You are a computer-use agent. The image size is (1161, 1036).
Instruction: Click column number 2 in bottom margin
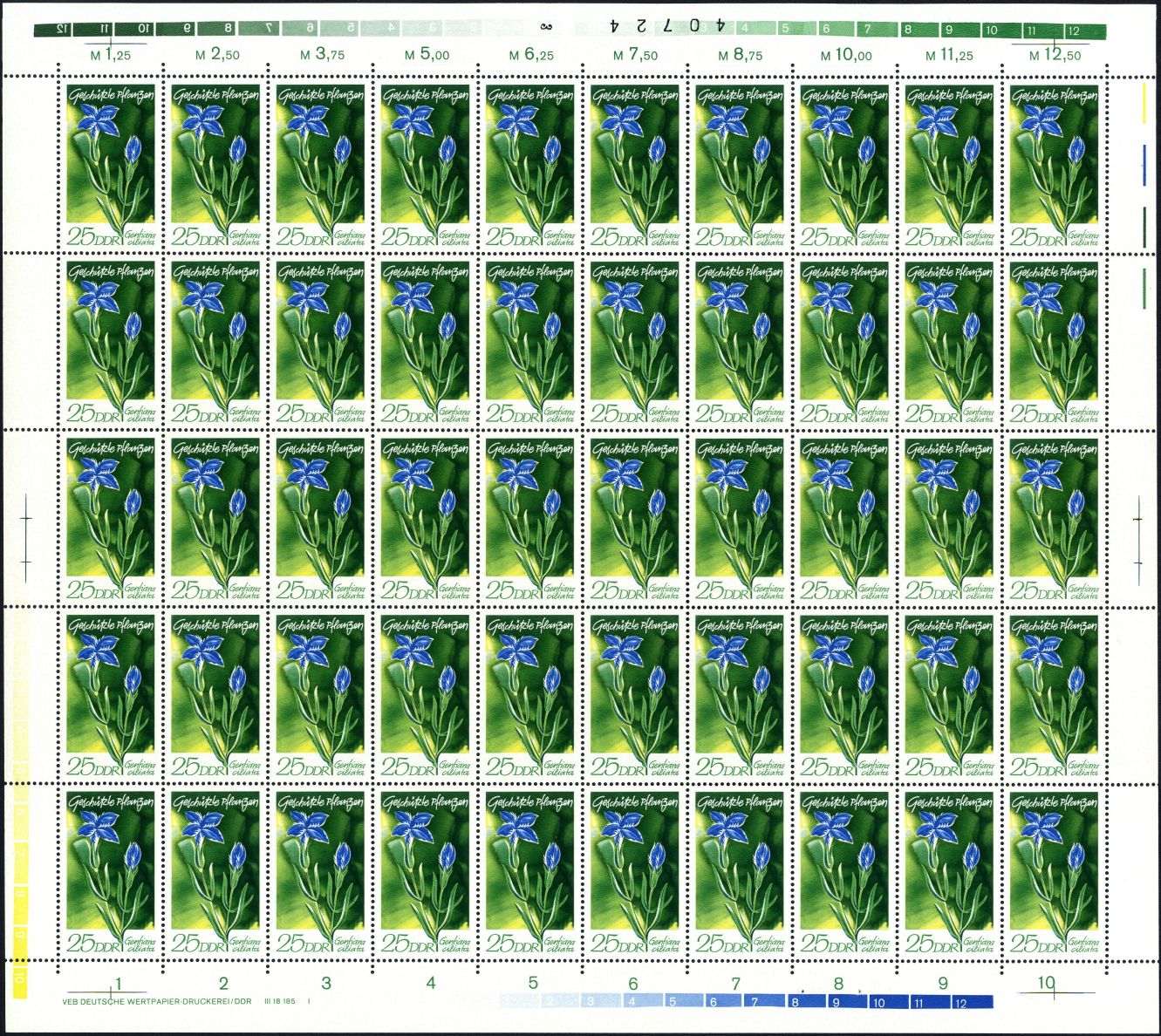[x=223, y=983]
